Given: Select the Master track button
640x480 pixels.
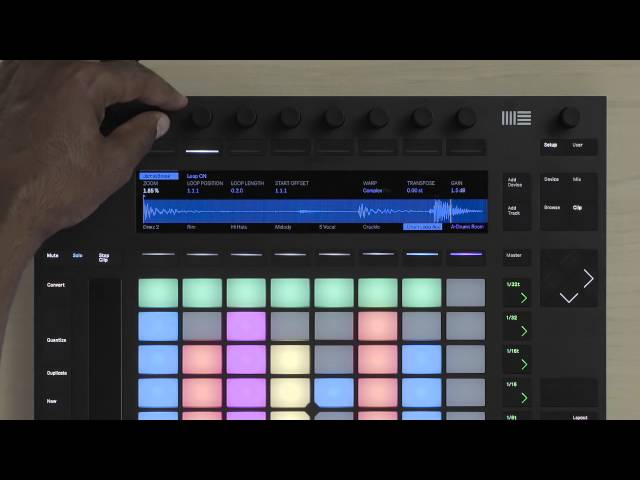Looking at the screenshot, I should pos(514,256).
